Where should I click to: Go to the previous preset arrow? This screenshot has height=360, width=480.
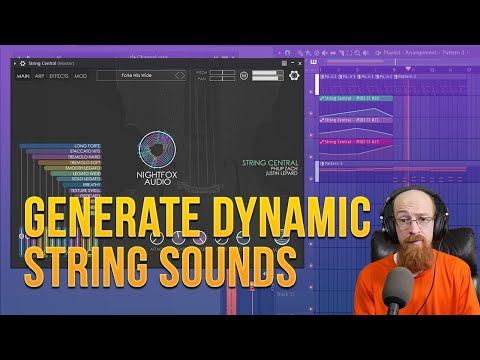[177, 76]
